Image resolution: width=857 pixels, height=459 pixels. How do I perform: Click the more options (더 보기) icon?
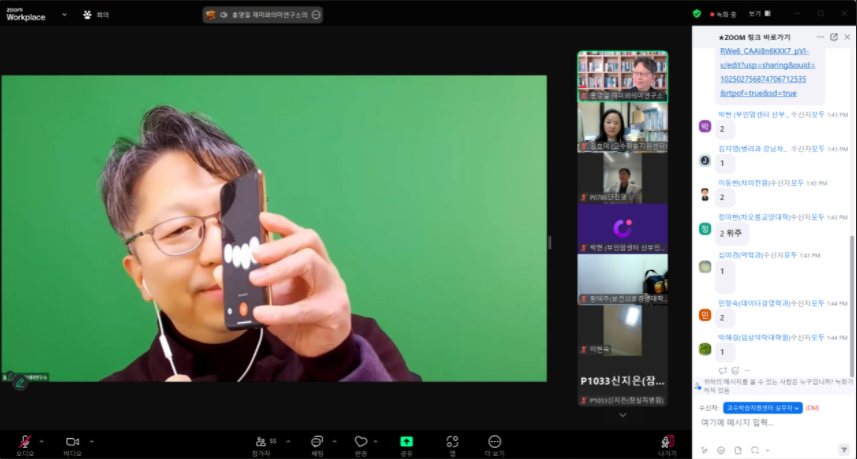[x=494, y=441]
